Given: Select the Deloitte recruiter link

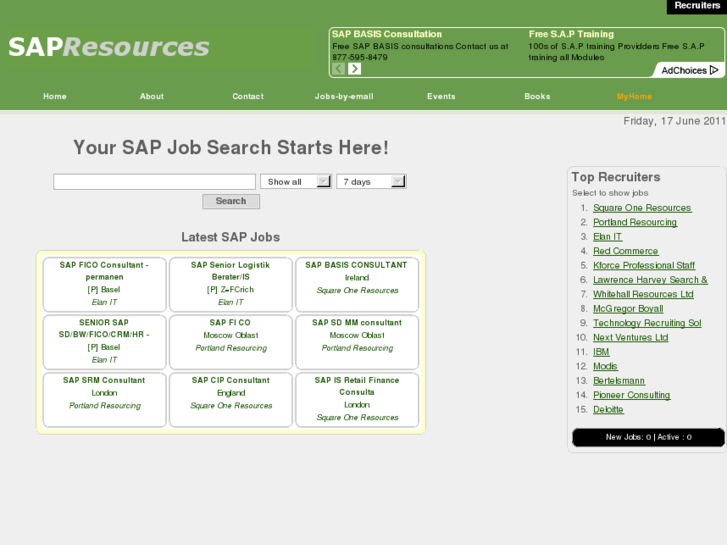Looking at the screenshot, I should click(608, 409).
